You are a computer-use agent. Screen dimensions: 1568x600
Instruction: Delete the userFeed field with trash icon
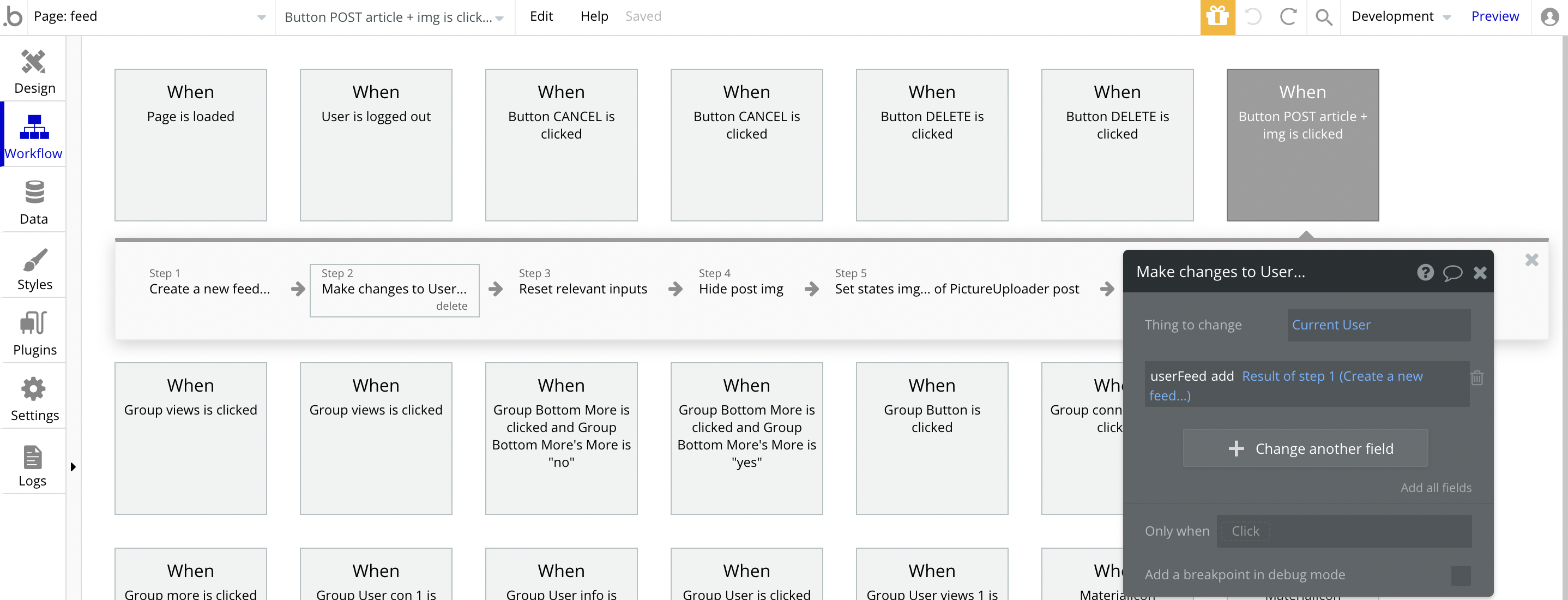coord(1477,377)
